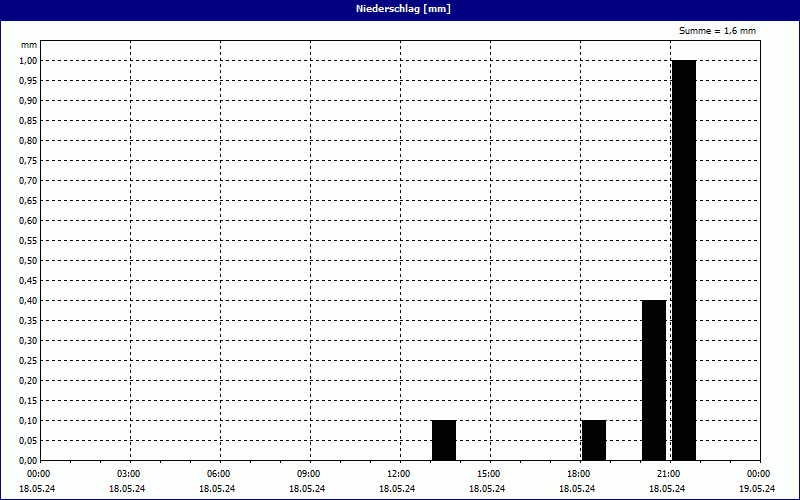Select the 0,70 y-axis value
The width and height of the screenshot is (800, 500).
tap(29, 181)
